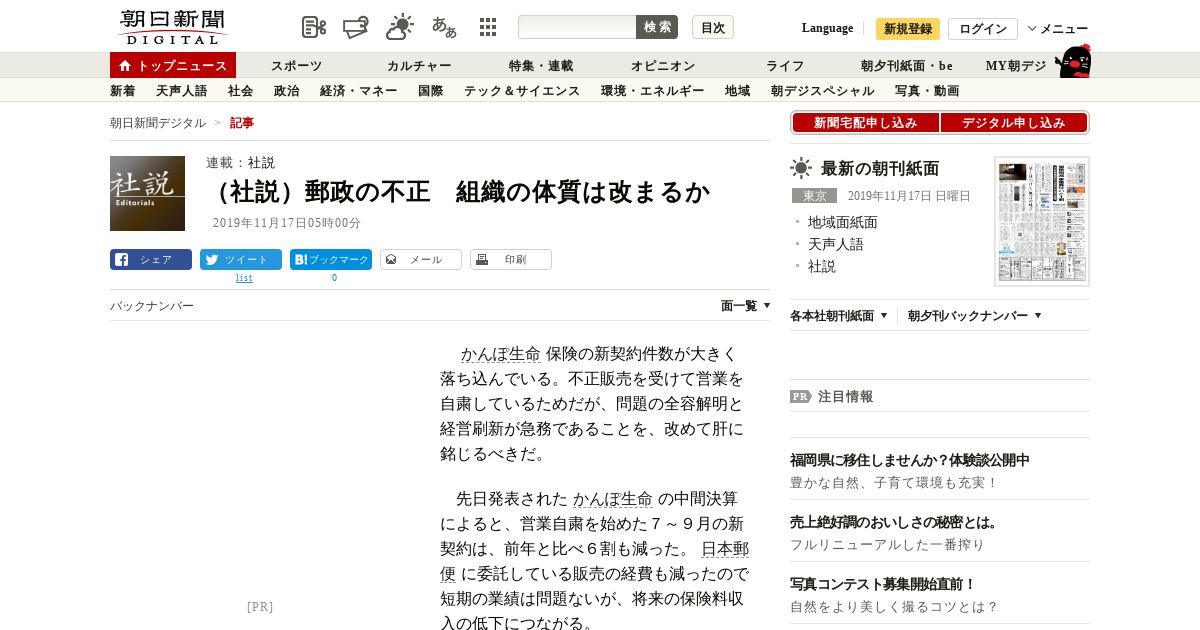
Task: Tweet this article
Action: [x=241, y=260]
